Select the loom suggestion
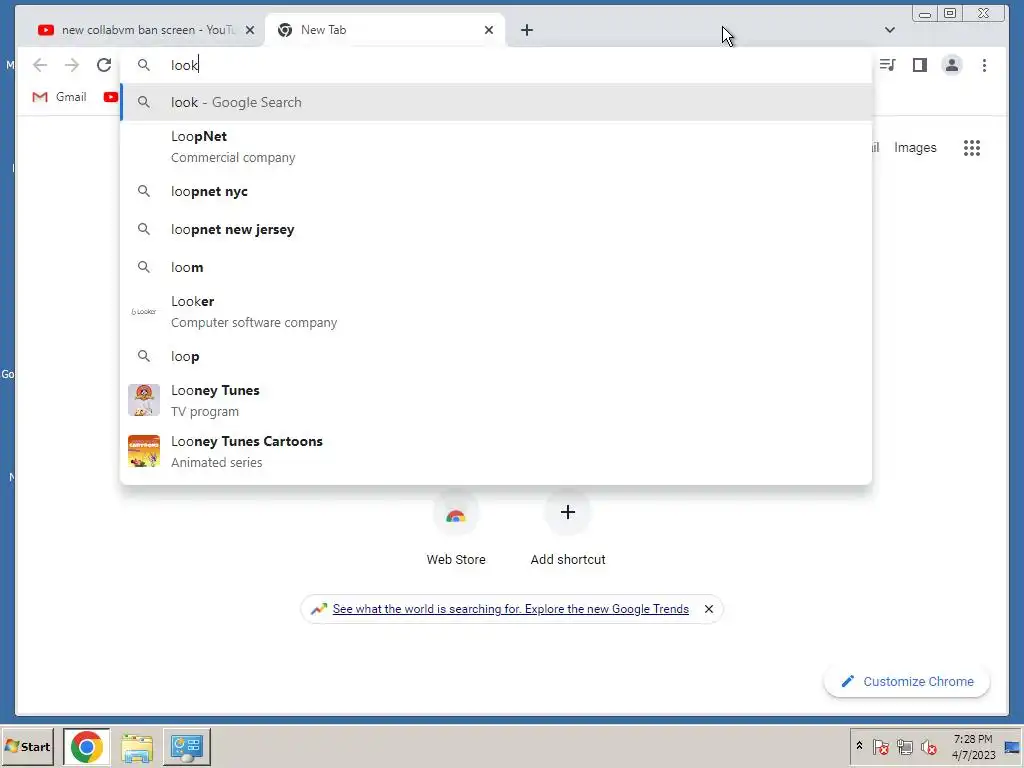The width and height of the screenshot is (1024, 768). [x=496, y=267]
